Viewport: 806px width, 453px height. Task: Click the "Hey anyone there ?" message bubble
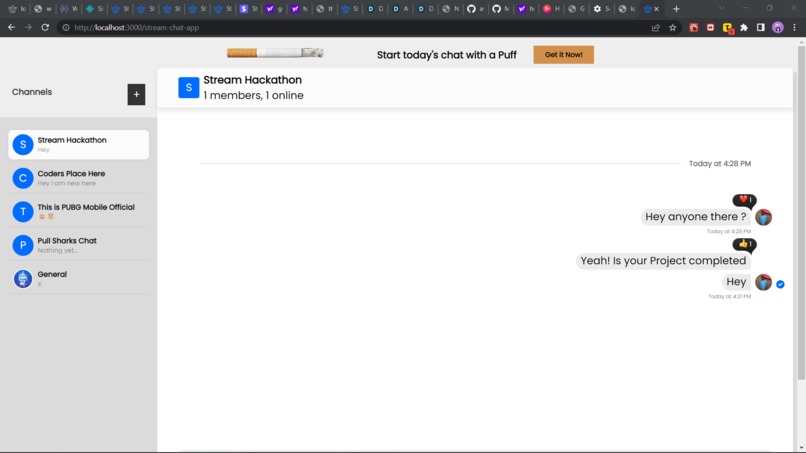pos(695,217)
